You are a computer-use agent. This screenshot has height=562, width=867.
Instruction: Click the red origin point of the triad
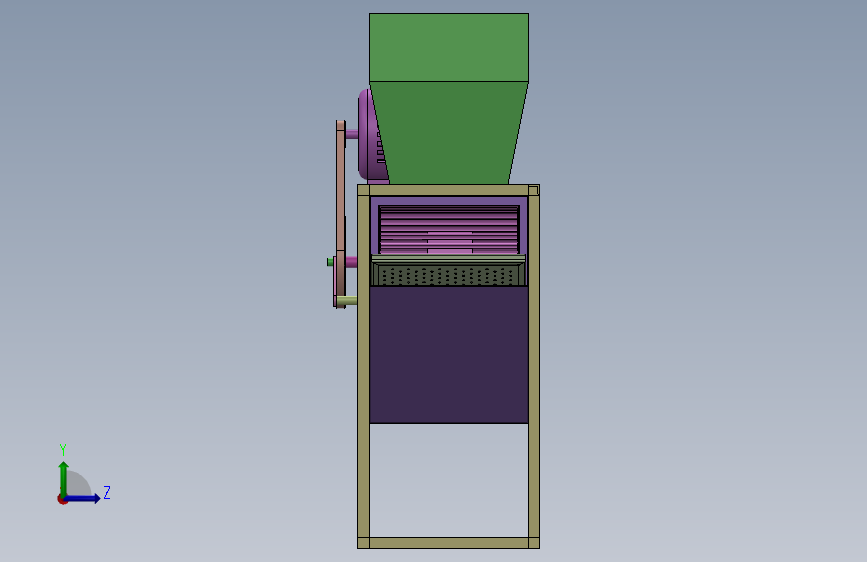point(62,499)
